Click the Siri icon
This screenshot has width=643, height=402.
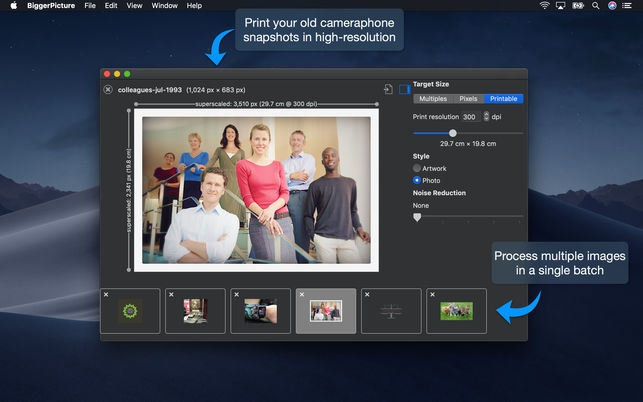pyautogui.click(x=612, y=5)
